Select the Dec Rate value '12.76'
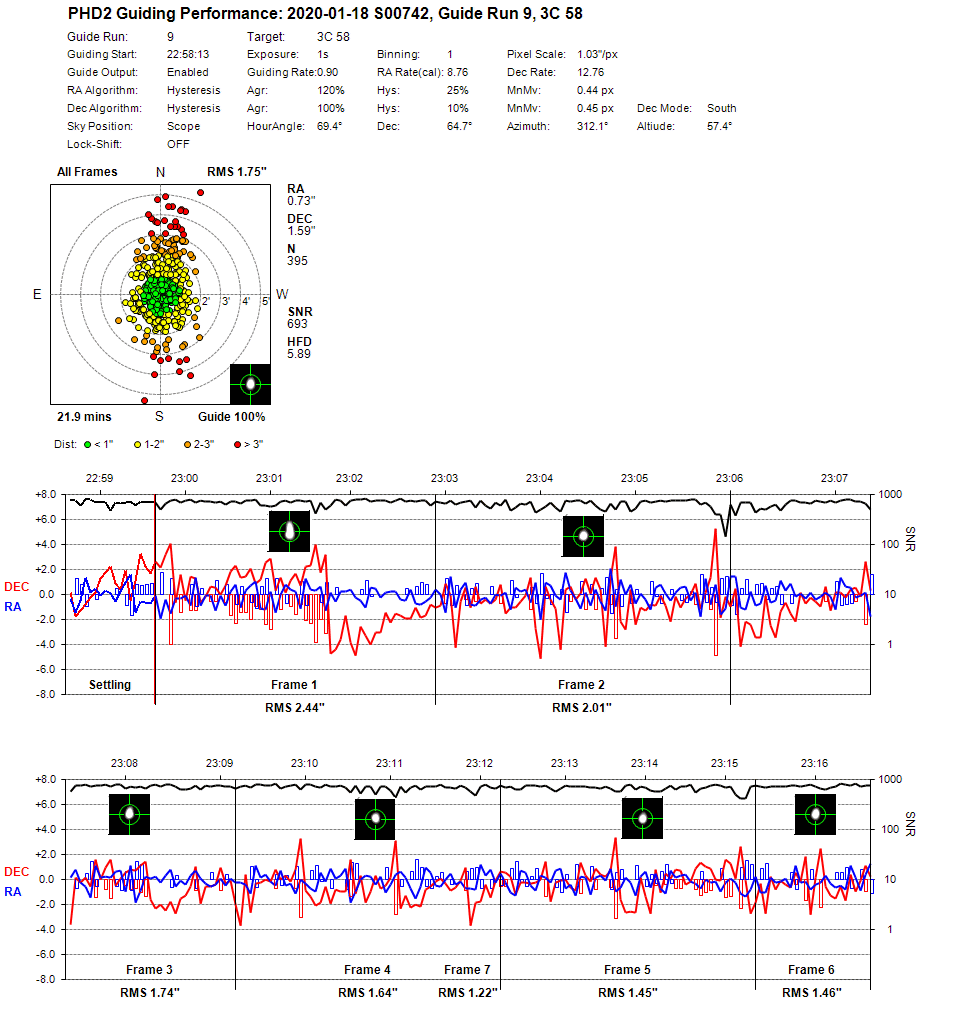 (x=591, y=72)
